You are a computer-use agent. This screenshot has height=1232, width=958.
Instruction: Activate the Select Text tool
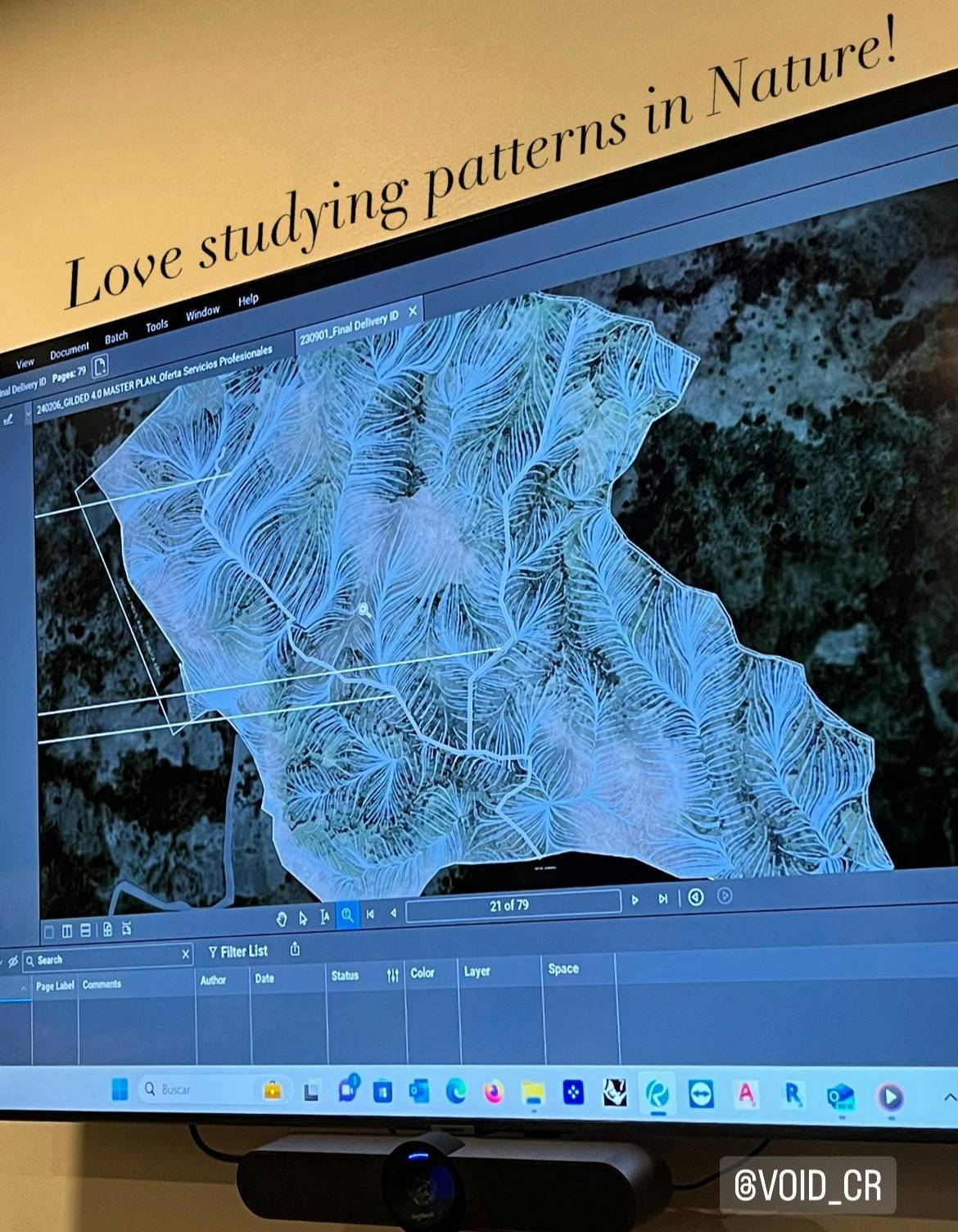(325, 917)
